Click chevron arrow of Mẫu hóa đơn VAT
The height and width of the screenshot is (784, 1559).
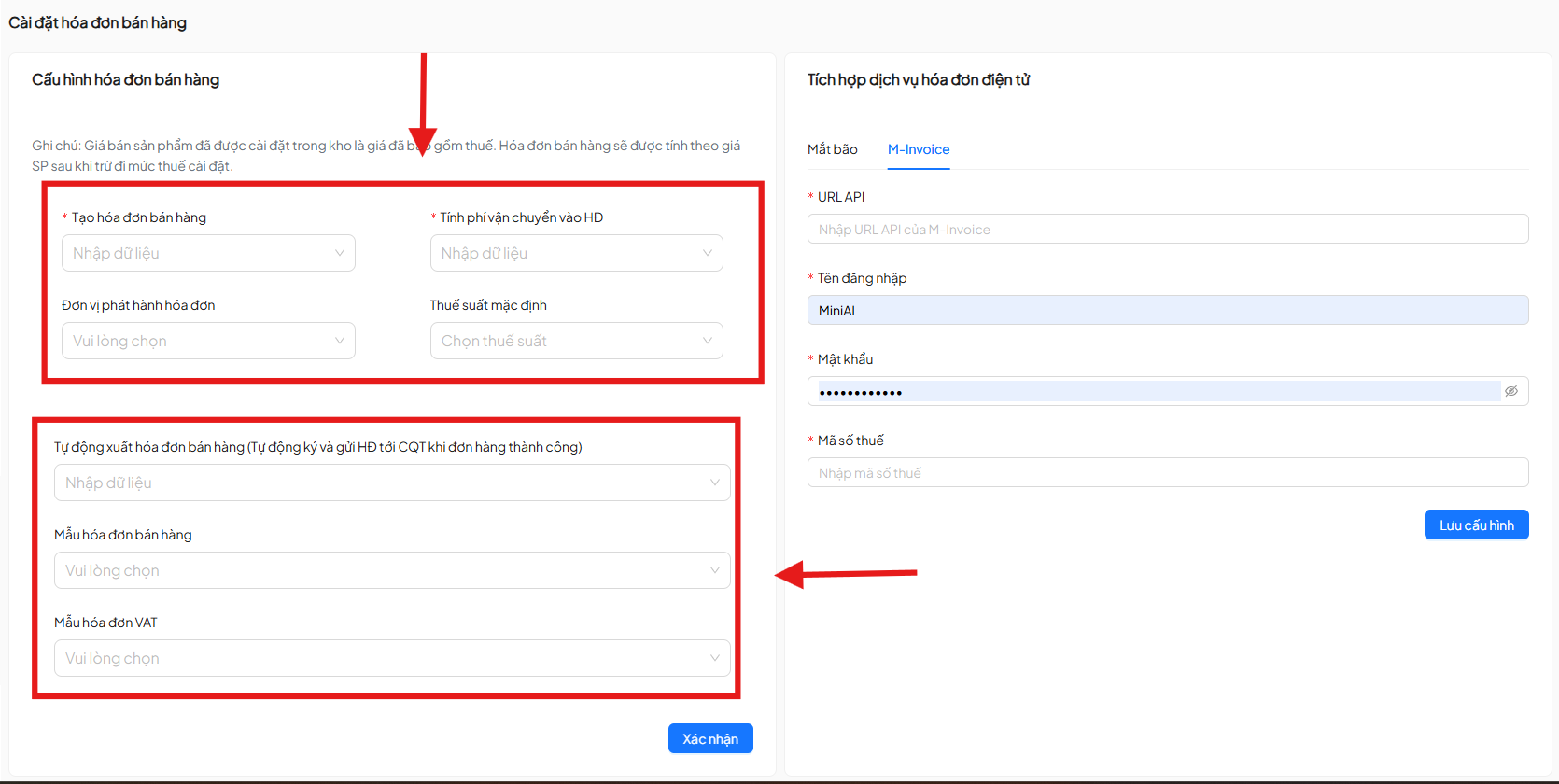(714, 658)
